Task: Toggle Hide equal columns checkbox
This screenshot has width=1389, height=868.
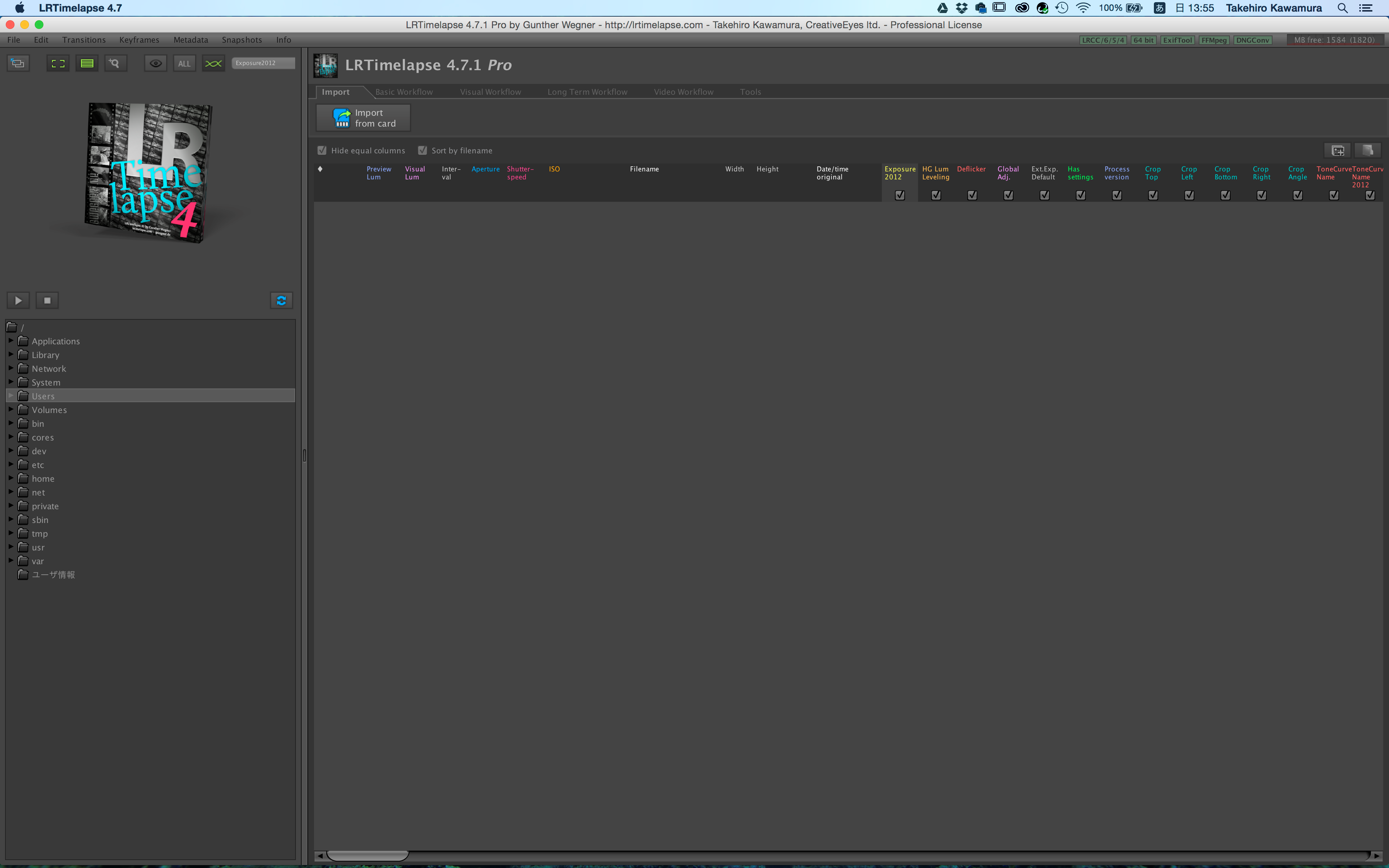Action: tap(322, 150)
